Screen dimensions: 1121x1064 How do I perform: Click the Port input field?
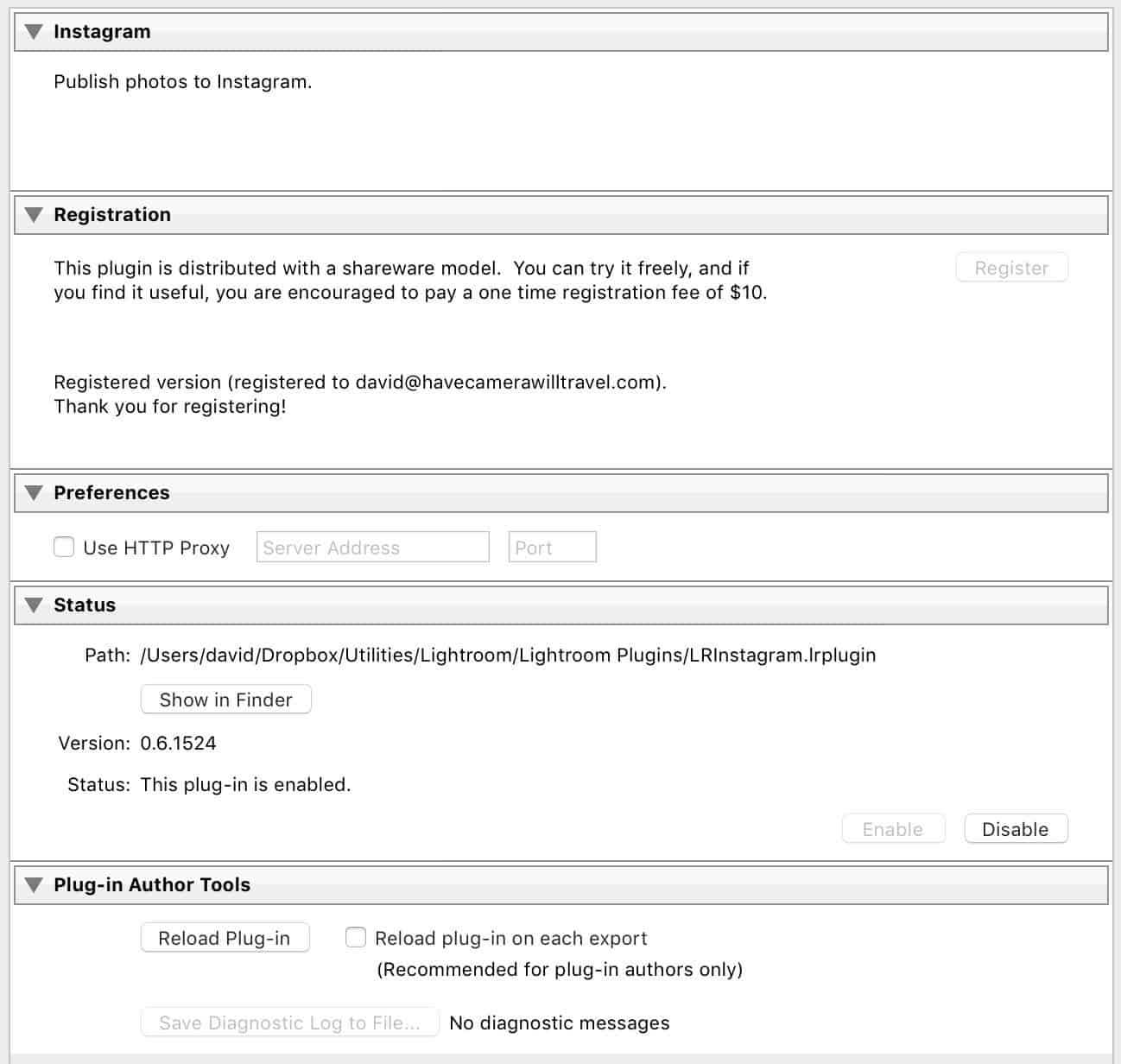click(x=553, y=547)
